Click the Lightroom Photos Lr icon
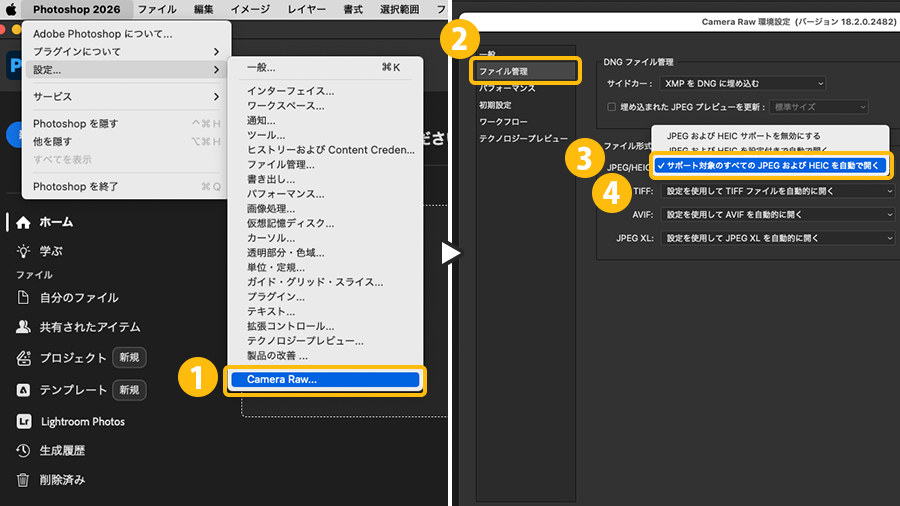 pyautogui.click(x=24, y=422)
